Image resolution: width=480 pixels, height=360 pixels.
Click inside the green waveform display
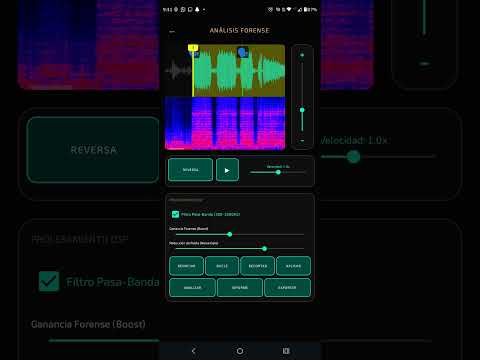[x=239, y=71]
